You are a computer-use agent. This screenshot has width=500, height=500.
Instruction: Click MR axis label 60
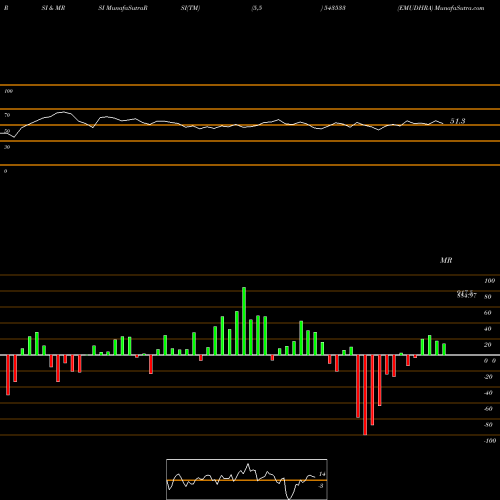pos(488,313)
